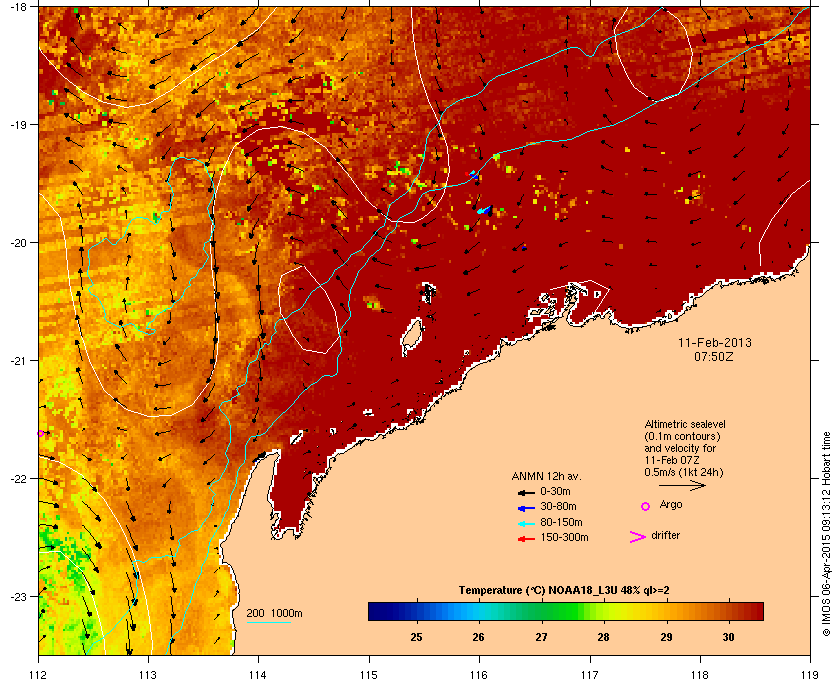The height and width of the screenshot is (680, 840).
Task: Click the colorbar tick label 26
Action: [478, 637]
